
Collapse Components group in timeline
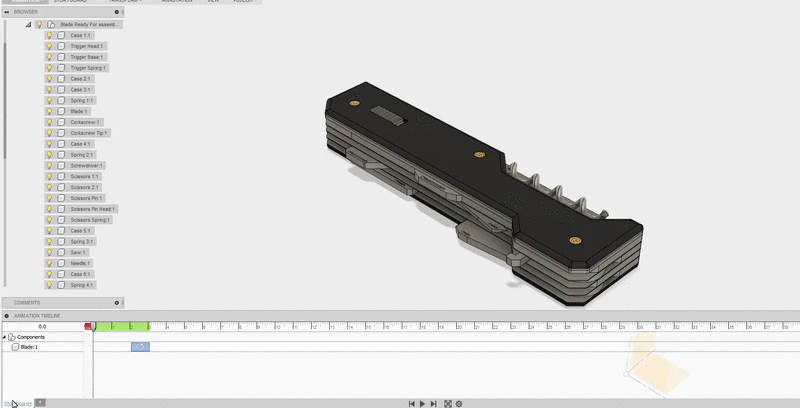point(5,337)
